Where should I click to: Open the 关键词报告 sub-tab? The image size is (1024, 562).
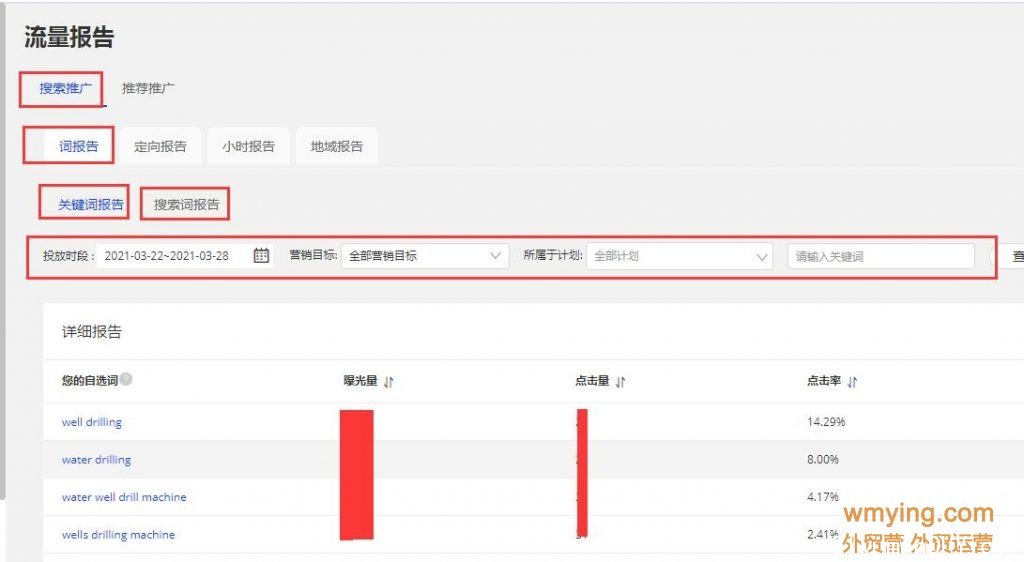(91, 204)
